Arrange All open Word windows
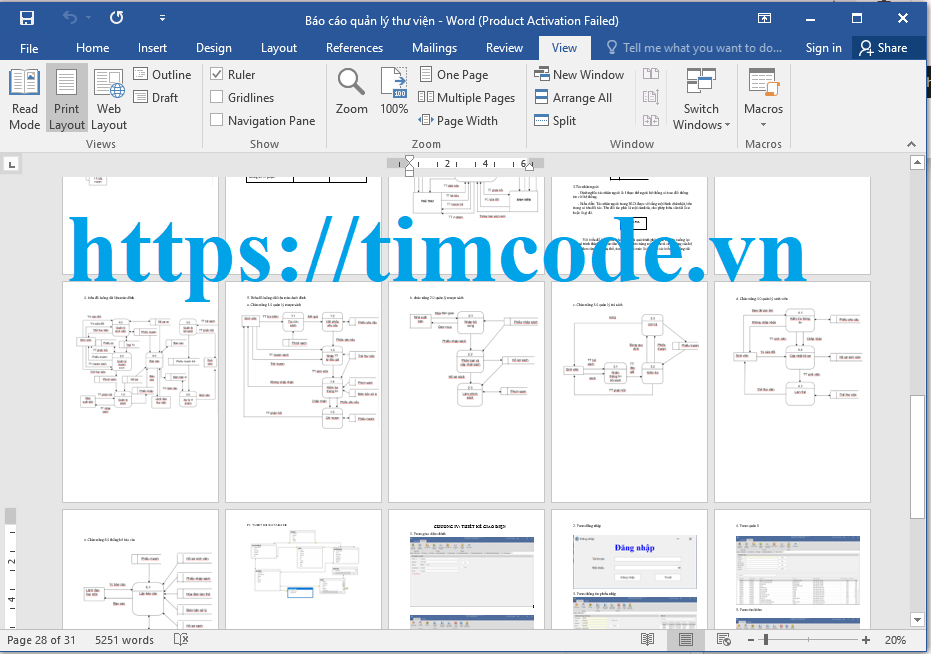Image resolution: width=931 pixels, height=654 pixels. point(580,97)
